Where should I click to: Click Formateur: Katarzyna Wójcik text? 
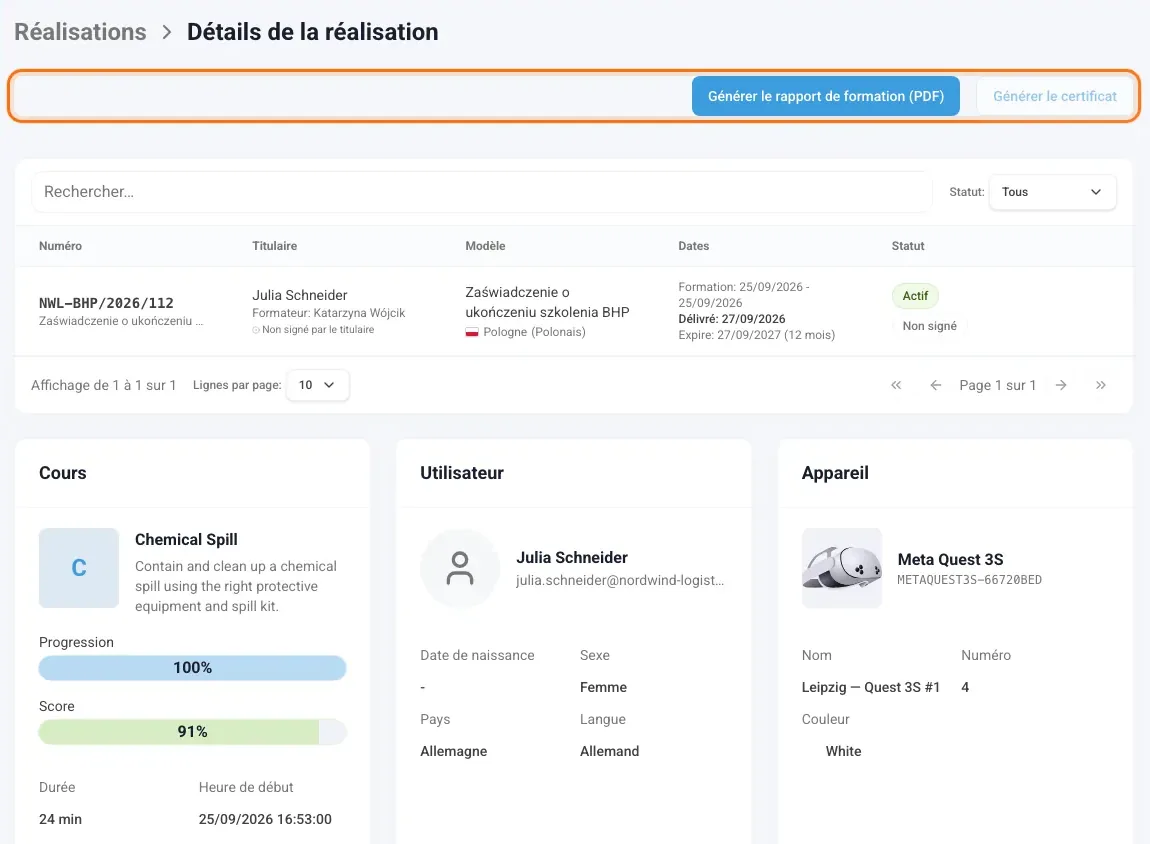click(x=329, y=313)
